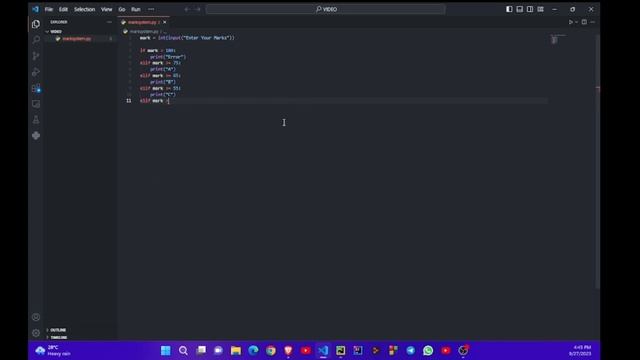Click the print("Error") code line
640x360 pixels.
pos(168,57)
